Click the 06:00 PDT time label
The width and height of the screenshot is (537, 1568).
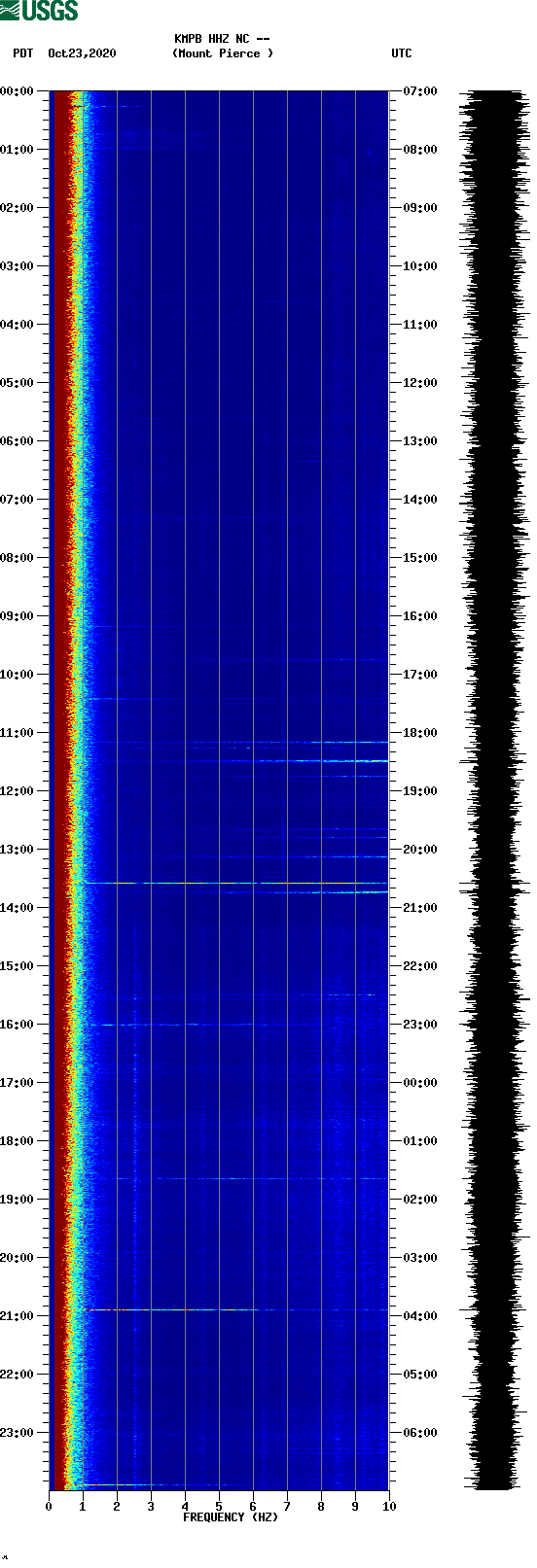coord(17,441)
